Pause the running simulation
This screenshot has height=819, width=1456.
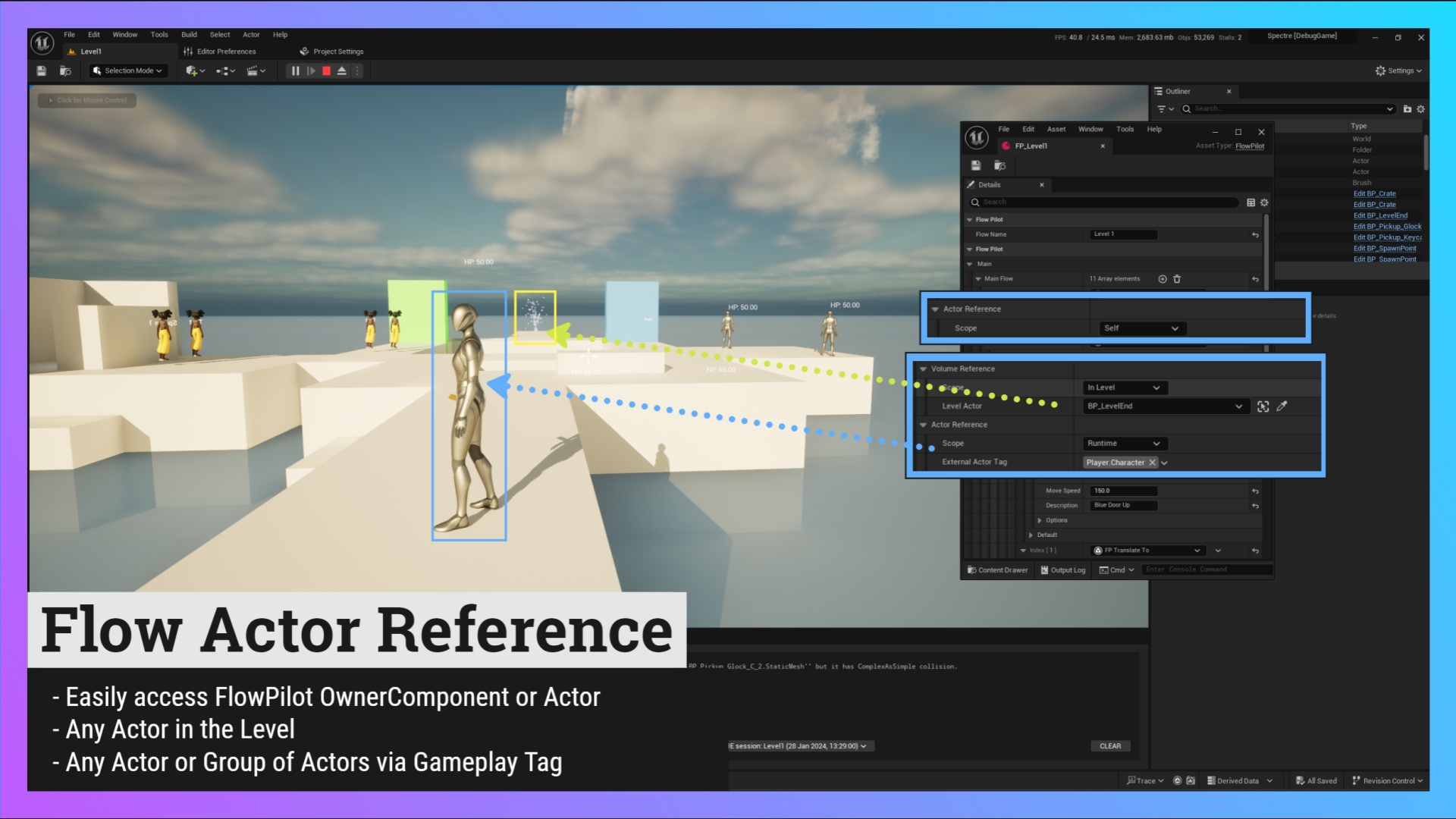pos(295,71)
